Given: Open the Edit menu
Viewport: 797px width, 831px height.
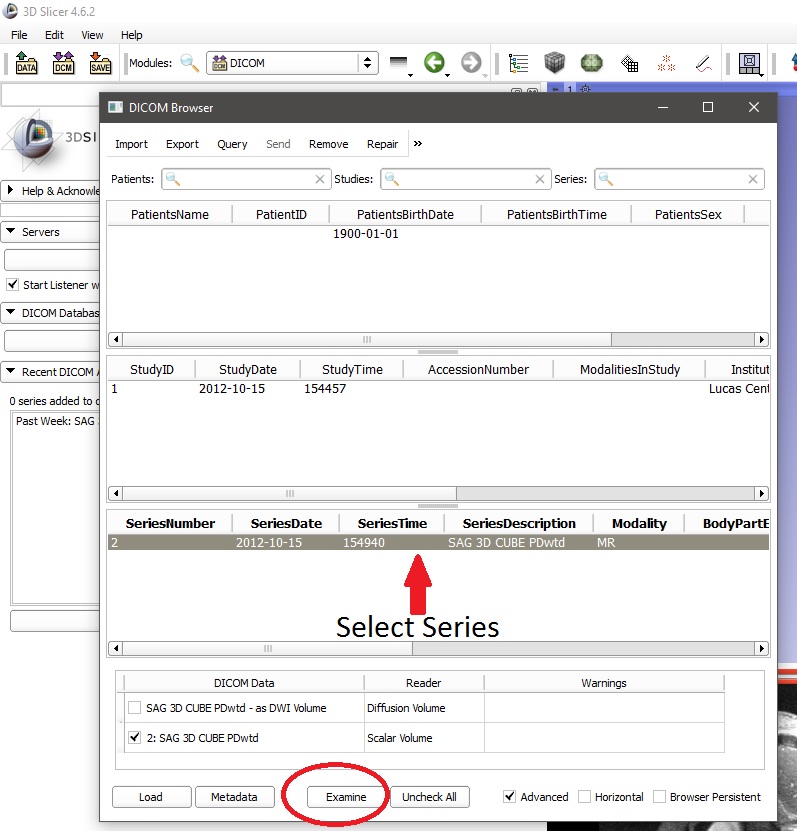Looking at the screenshot, I should [54, 35].
